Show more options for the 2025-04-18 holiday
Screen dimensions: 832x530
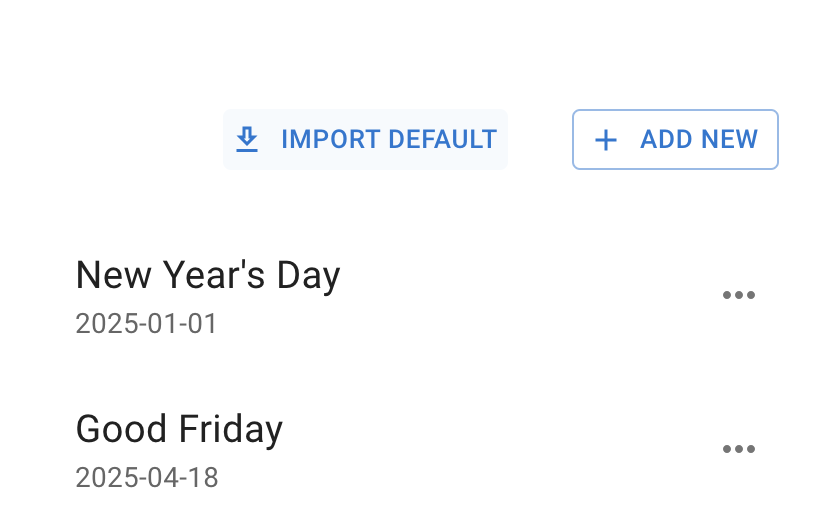pos(738,449)
